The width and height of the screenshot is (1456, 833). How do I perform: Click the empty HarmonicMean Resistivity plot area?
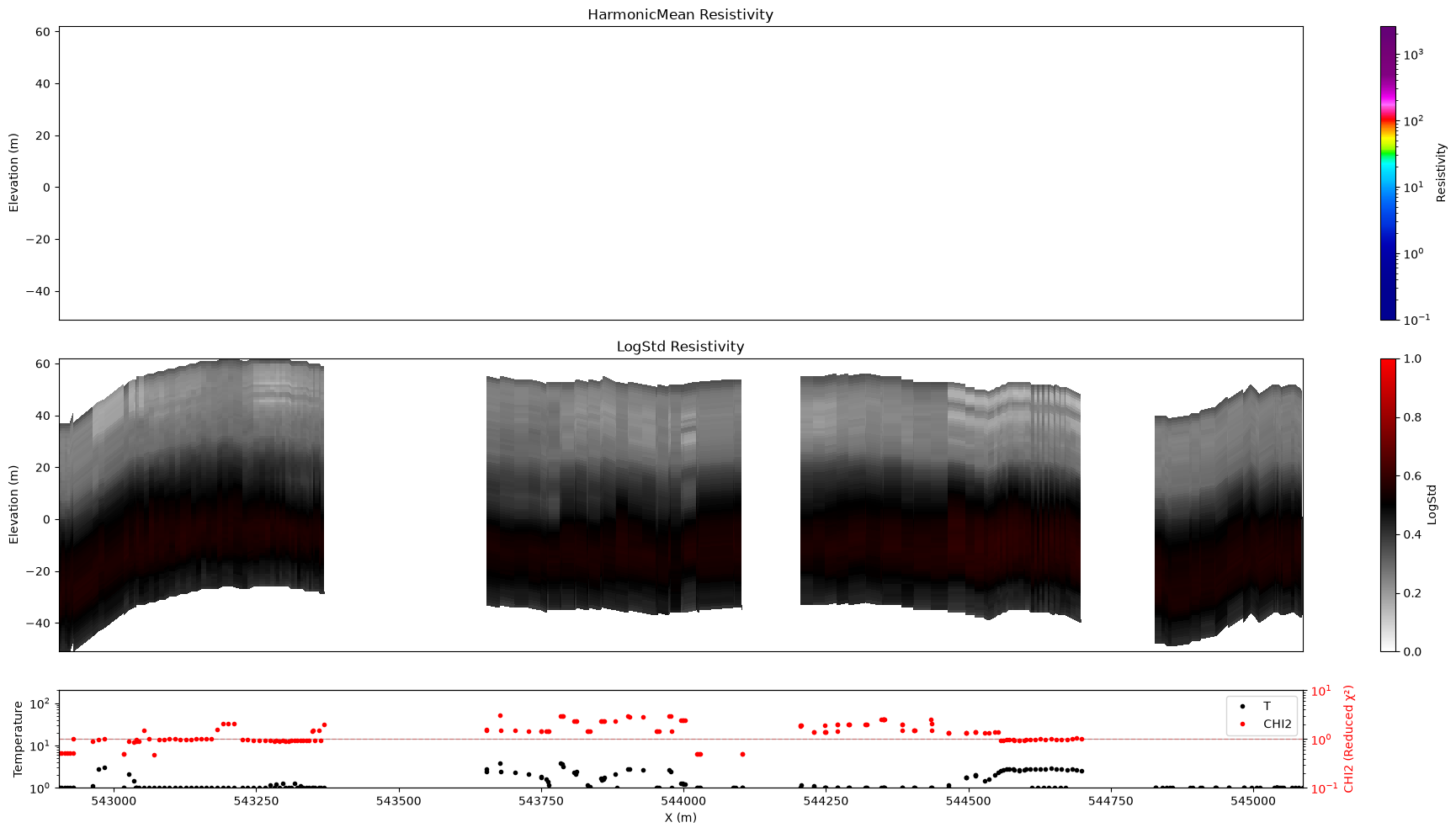pos(681,172)
